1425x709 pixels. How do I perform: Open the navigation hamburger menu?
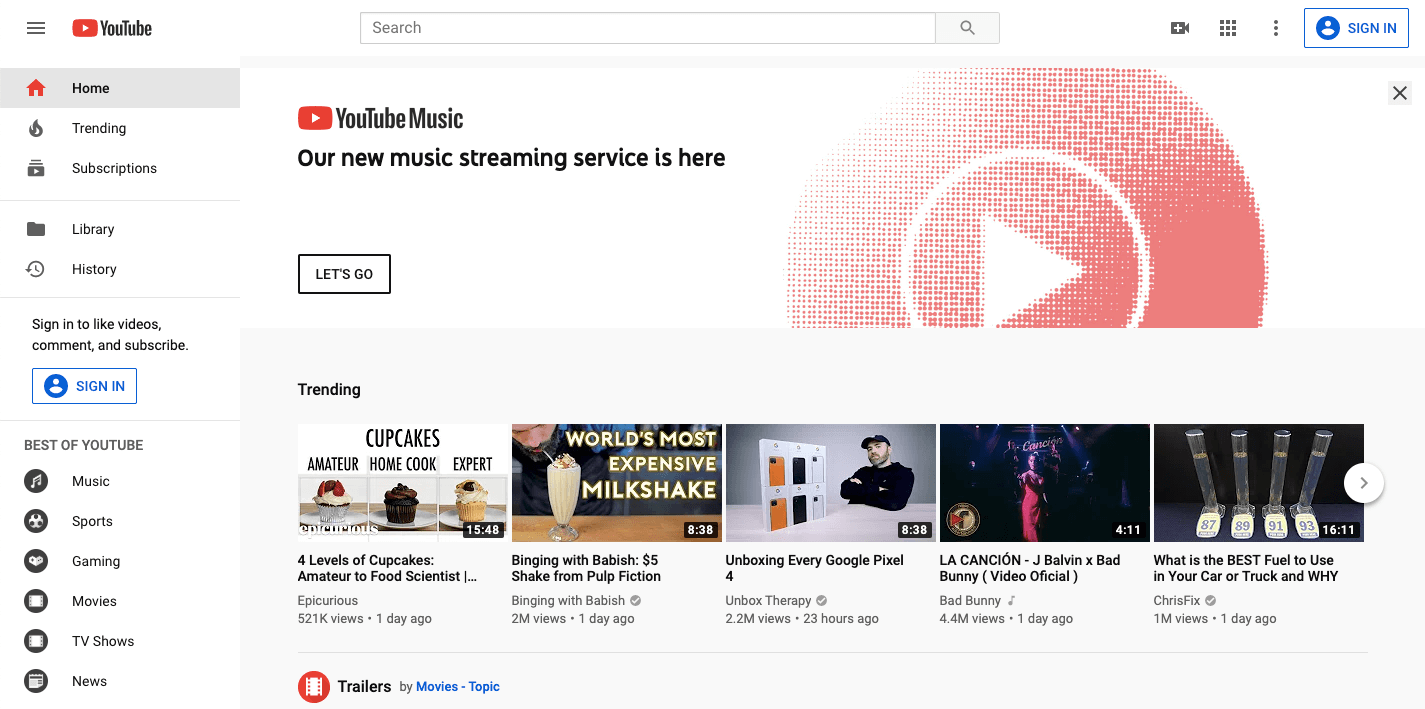tap(36, 27)
